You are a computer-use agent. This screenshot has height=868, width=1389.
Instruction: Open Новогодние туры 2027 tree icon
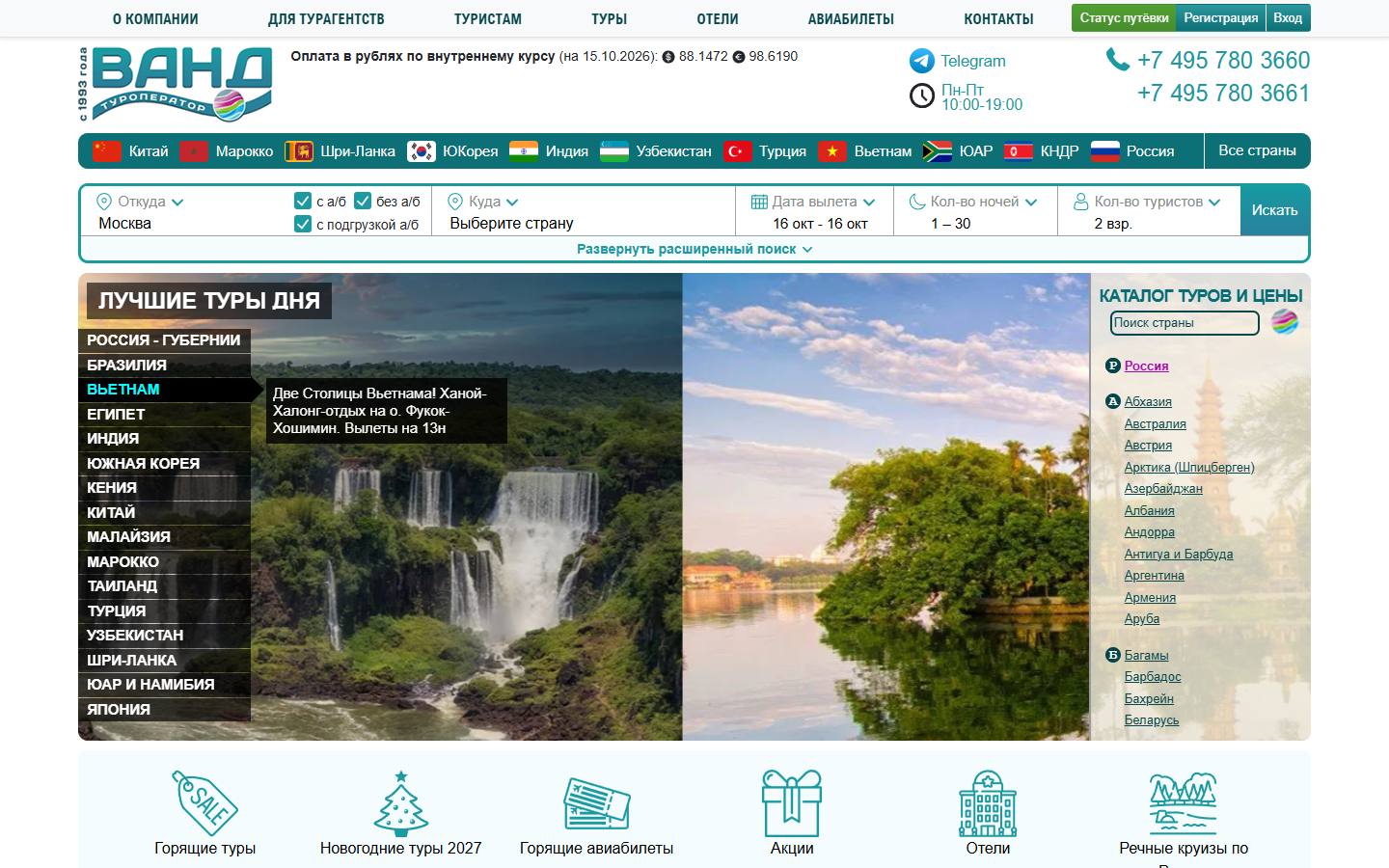400,802
